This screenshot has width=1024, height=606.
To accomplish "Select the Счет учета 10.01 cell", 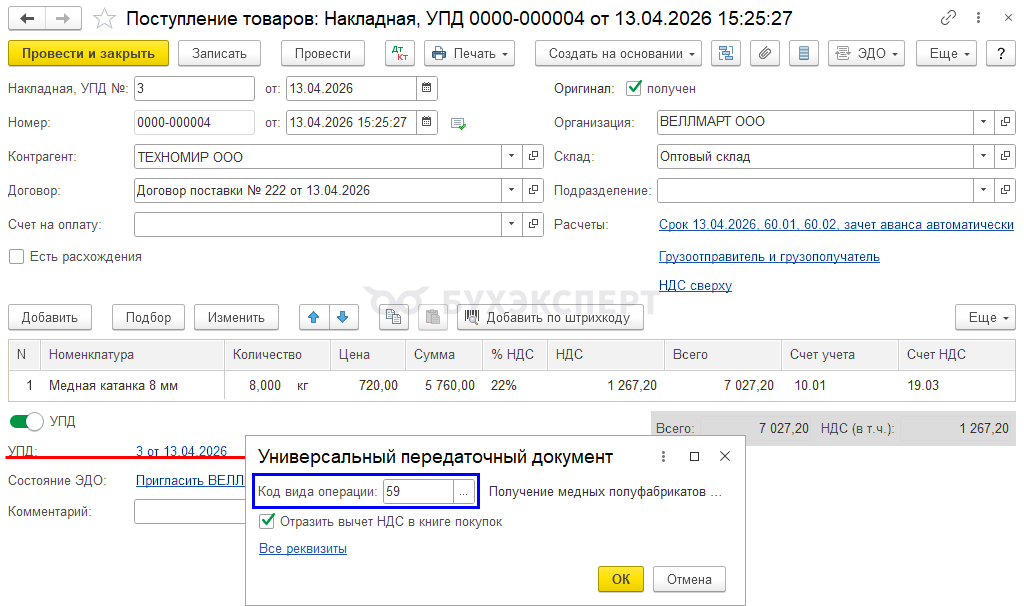I will tap(840, 385).
